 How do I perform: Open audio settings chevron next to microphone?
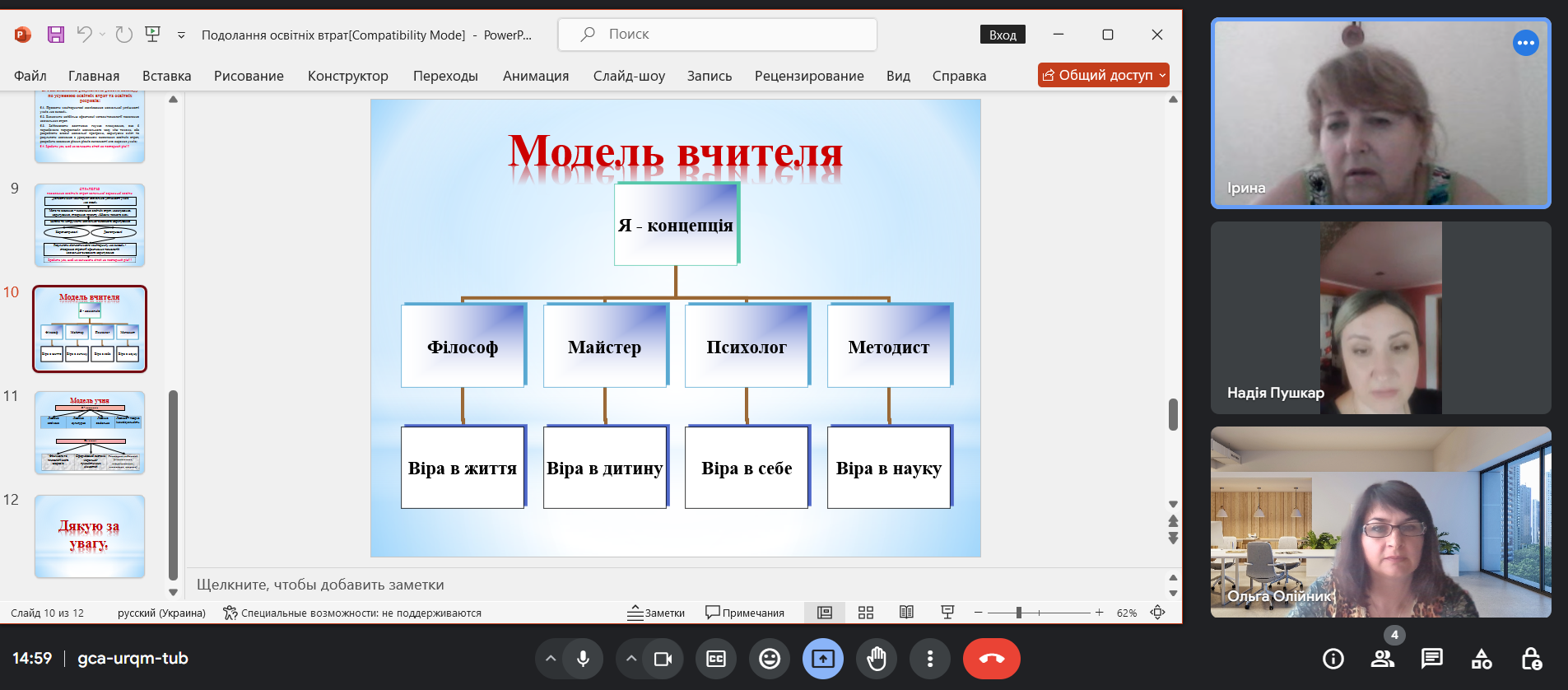coord(551,659)
